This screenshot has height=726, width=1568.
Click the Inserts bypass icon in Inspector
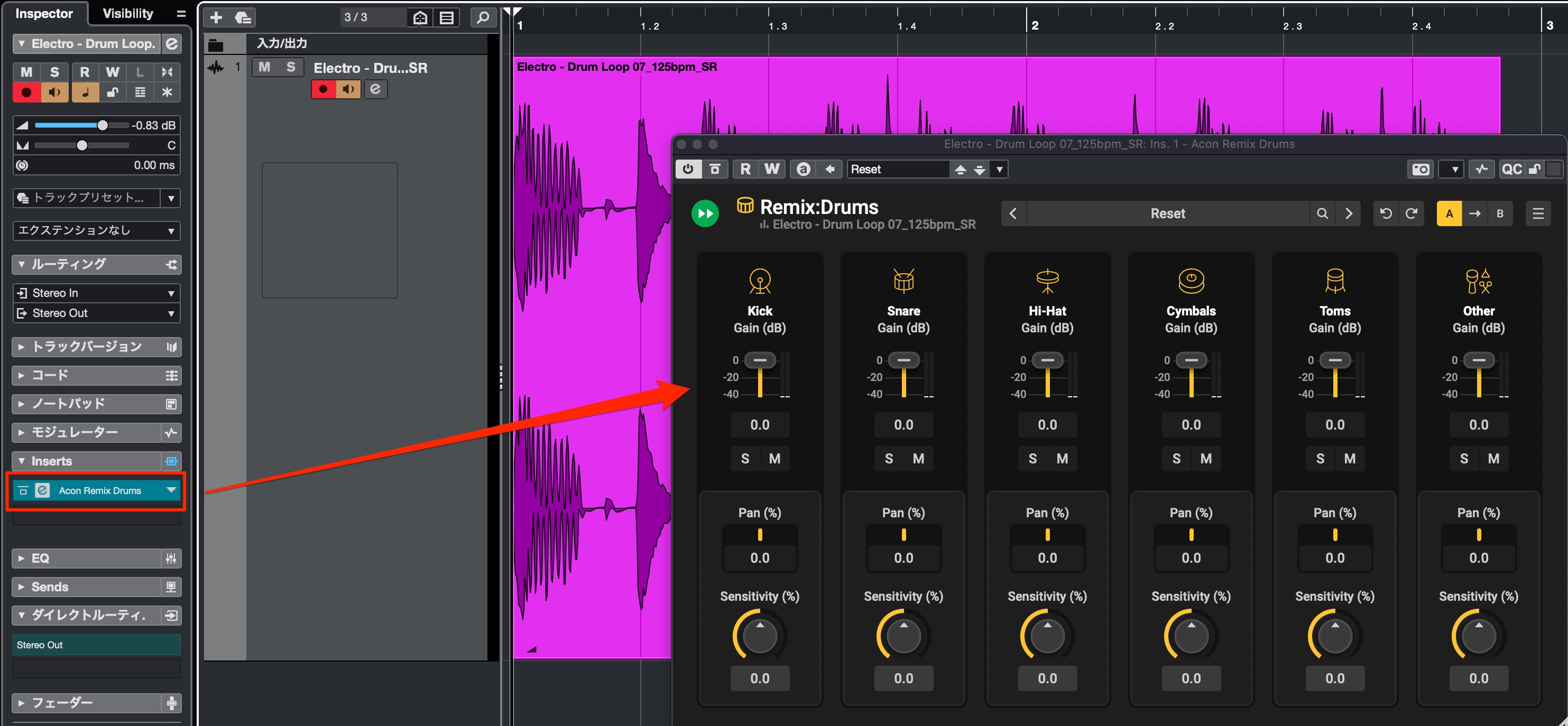(x=172, y=461)
